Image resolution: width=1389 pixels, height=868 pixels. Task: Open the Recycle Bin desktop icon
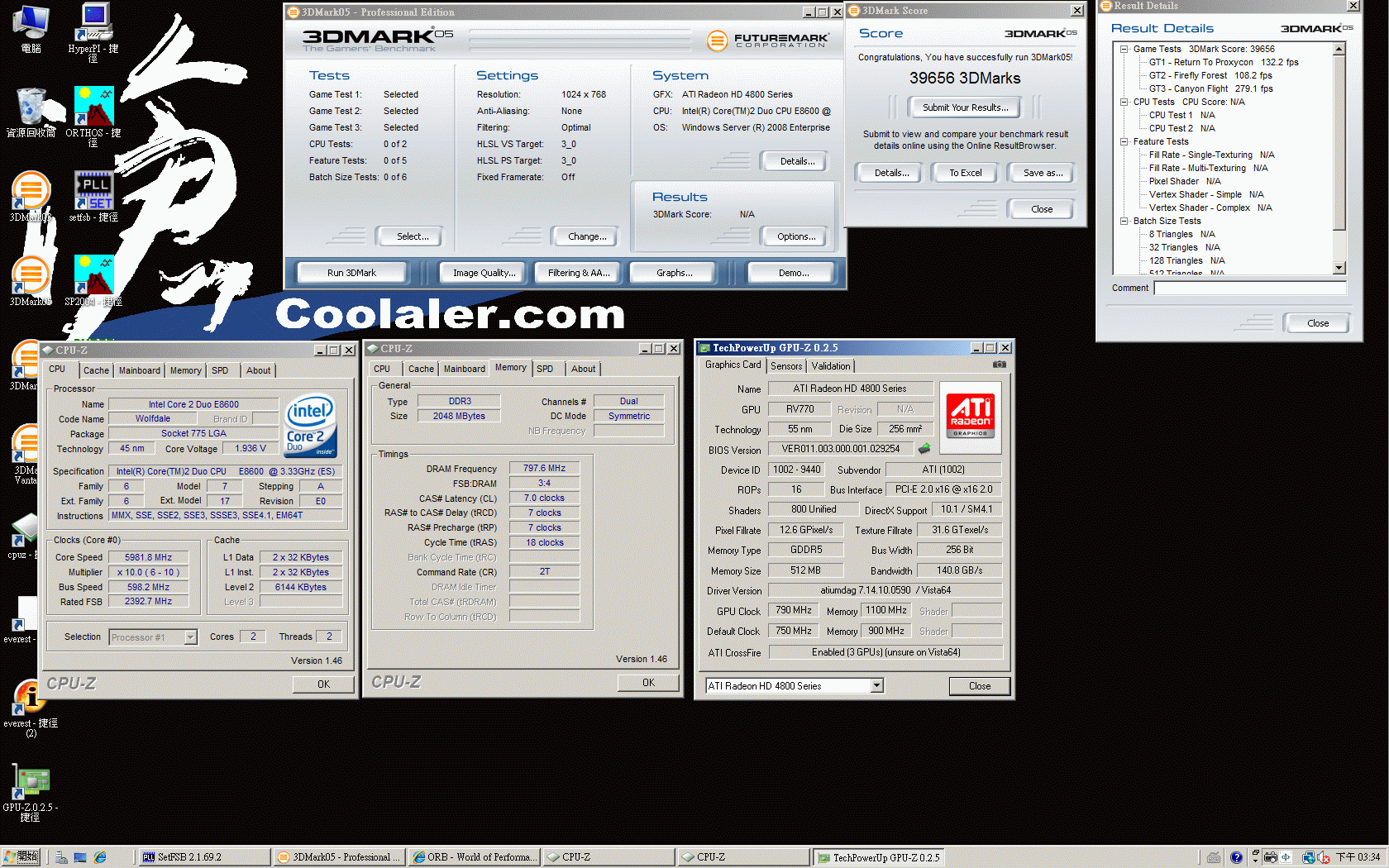pyautogui.click(x=31, y=112)
